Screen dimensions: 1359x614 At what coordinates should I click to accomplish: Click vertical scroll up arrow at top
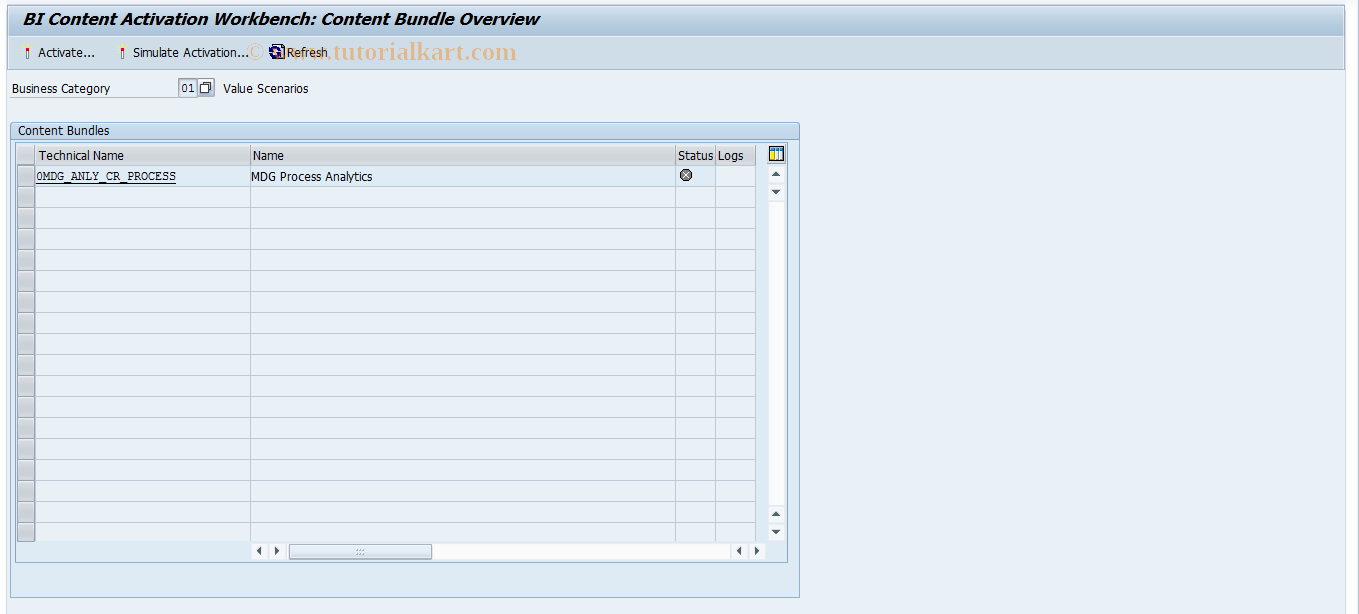pyautogui.click(x=776, y=174)
